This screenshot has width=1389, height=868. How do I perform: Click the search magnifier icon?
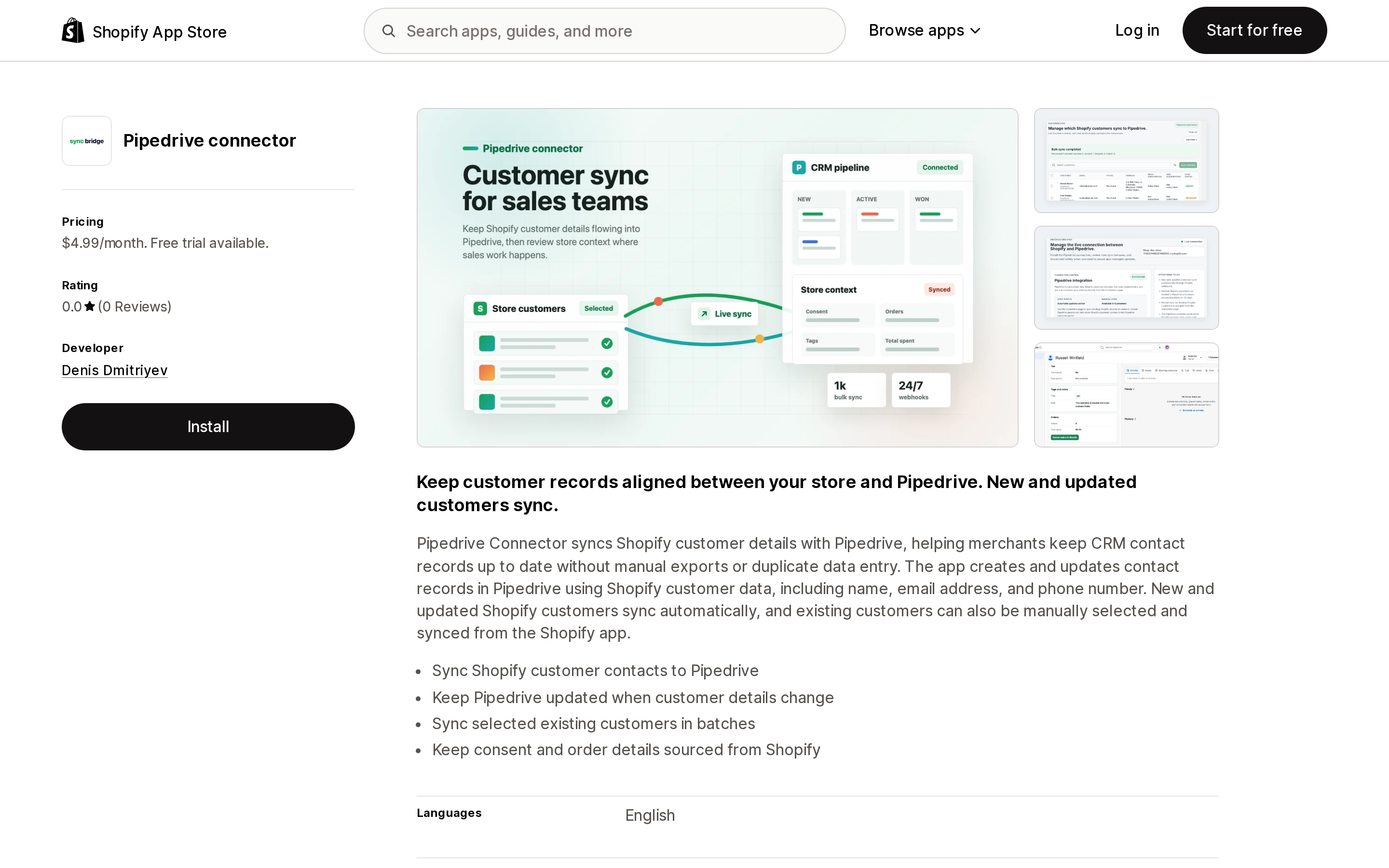click(389, 31)
